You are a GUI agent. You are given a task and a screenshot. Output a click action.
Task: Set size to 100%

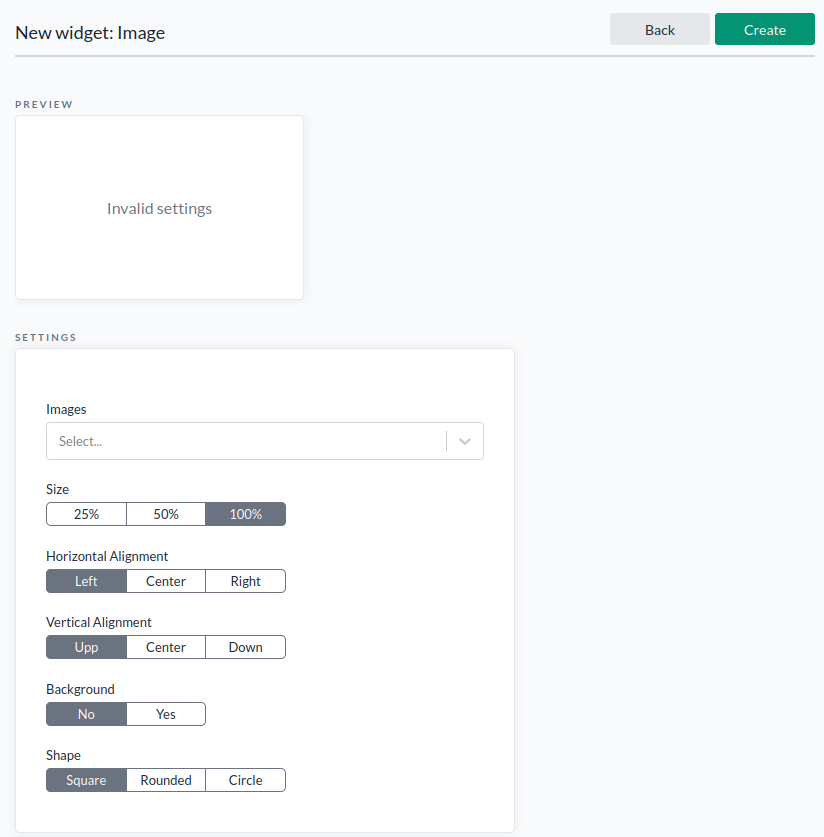245,513
